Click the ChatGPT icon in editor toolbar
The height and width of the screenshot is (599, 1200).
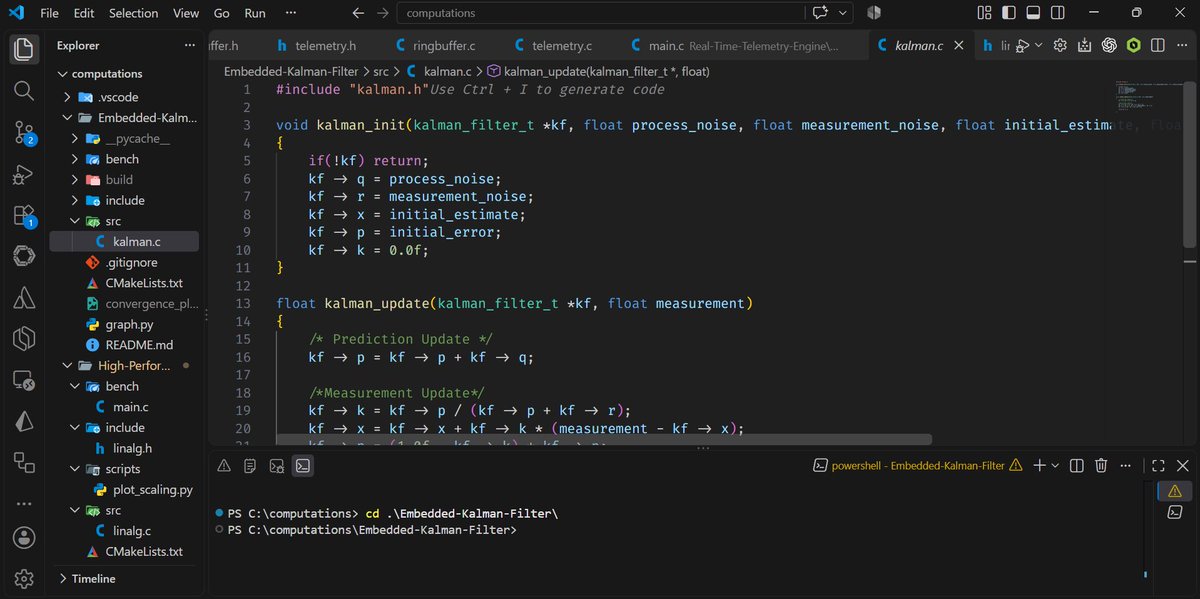pyautogui.click(x=1108, y=45)
